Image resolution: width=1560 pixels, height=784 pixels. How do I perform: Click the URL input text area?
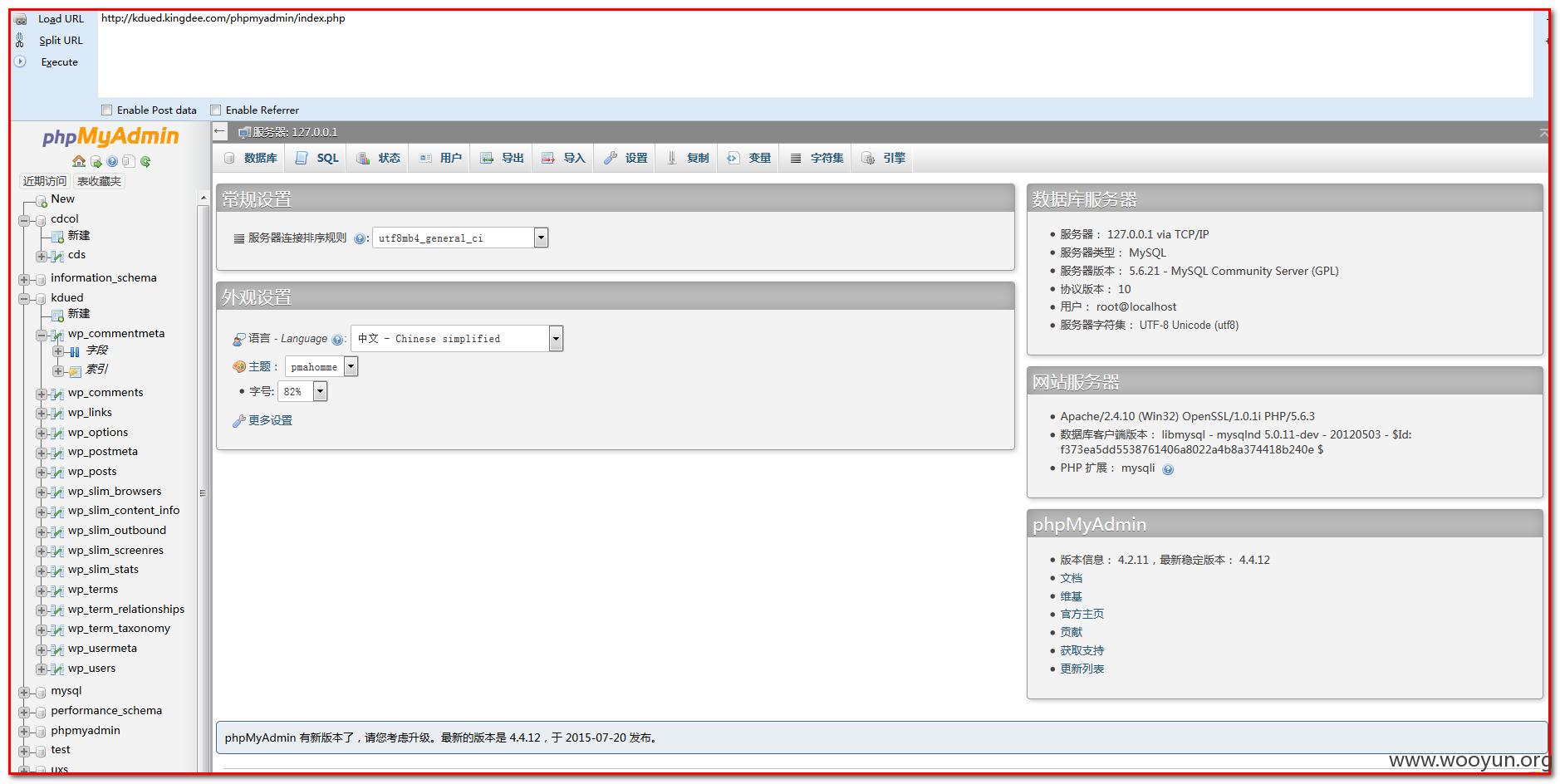815,54
